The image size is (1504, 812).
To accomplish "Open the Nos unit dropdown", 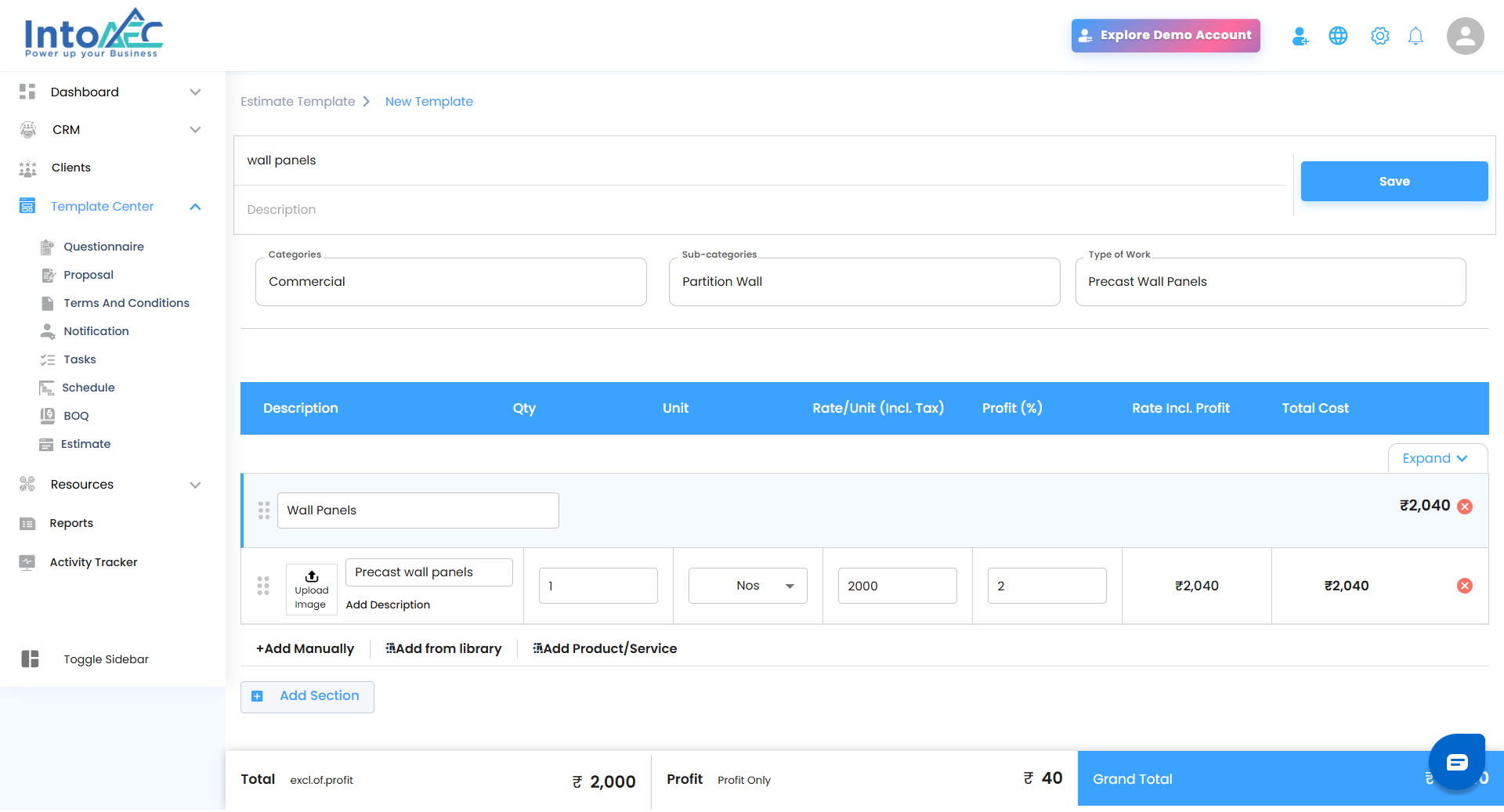I will pos(748,586).
